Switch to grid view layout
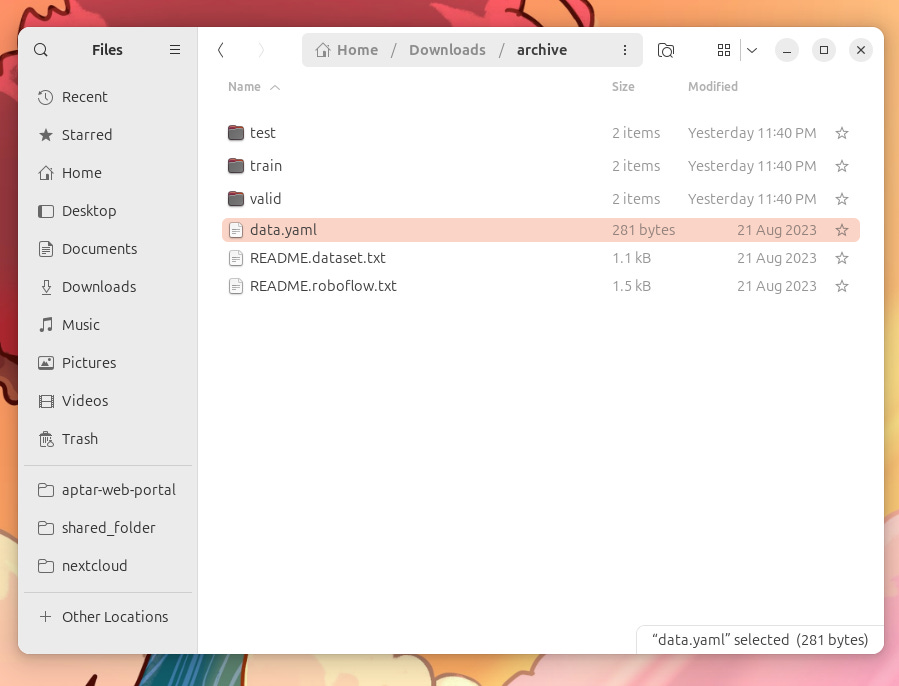Screen dimensions: 899x686 [x=724, y=50]
